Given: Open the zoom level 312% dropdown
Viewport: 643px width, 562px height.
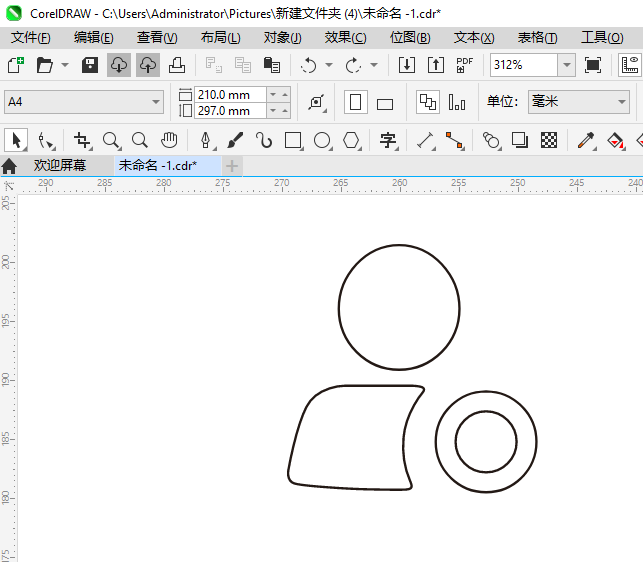Looking at the screenshot, I should tap(566, 65).
